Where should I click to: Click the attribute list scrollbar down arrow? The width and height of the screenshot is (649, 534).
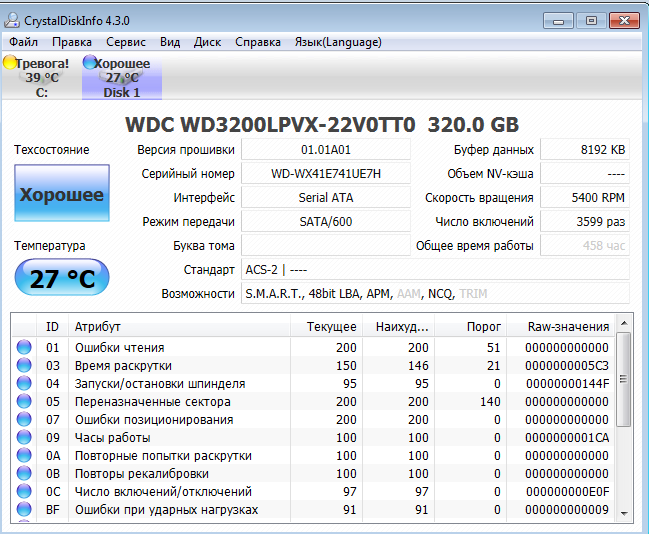pyautogui.click(x=624, y=513)
